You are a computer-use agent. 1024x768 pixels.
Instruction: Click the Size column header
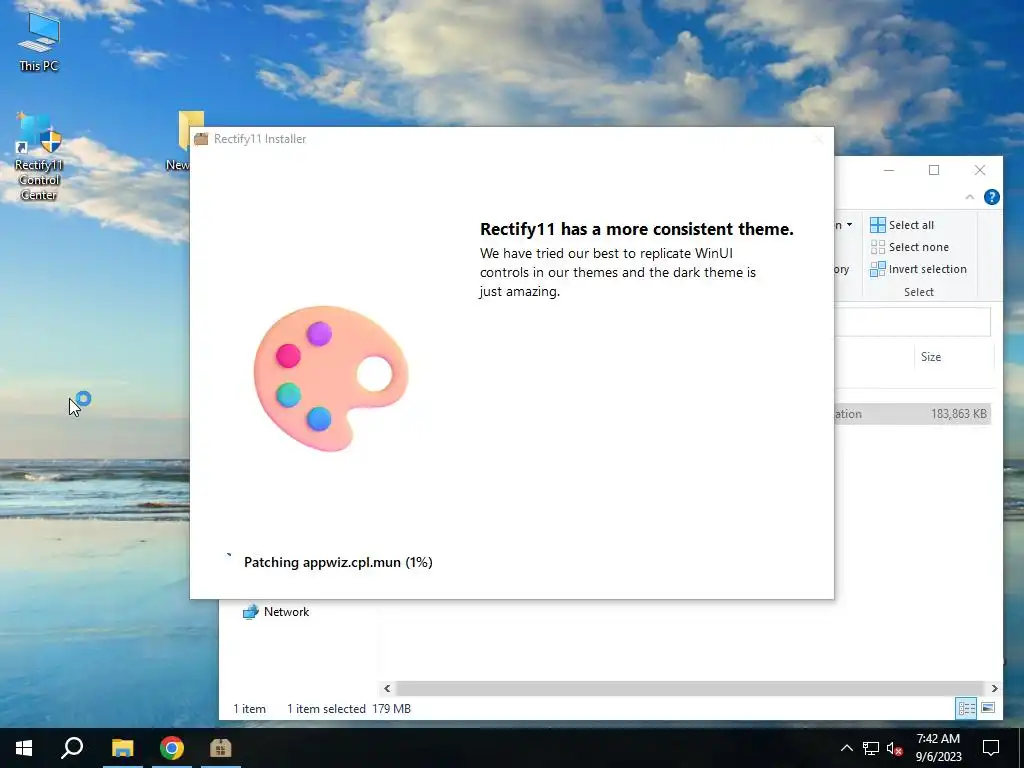click(x=931, y=357)
